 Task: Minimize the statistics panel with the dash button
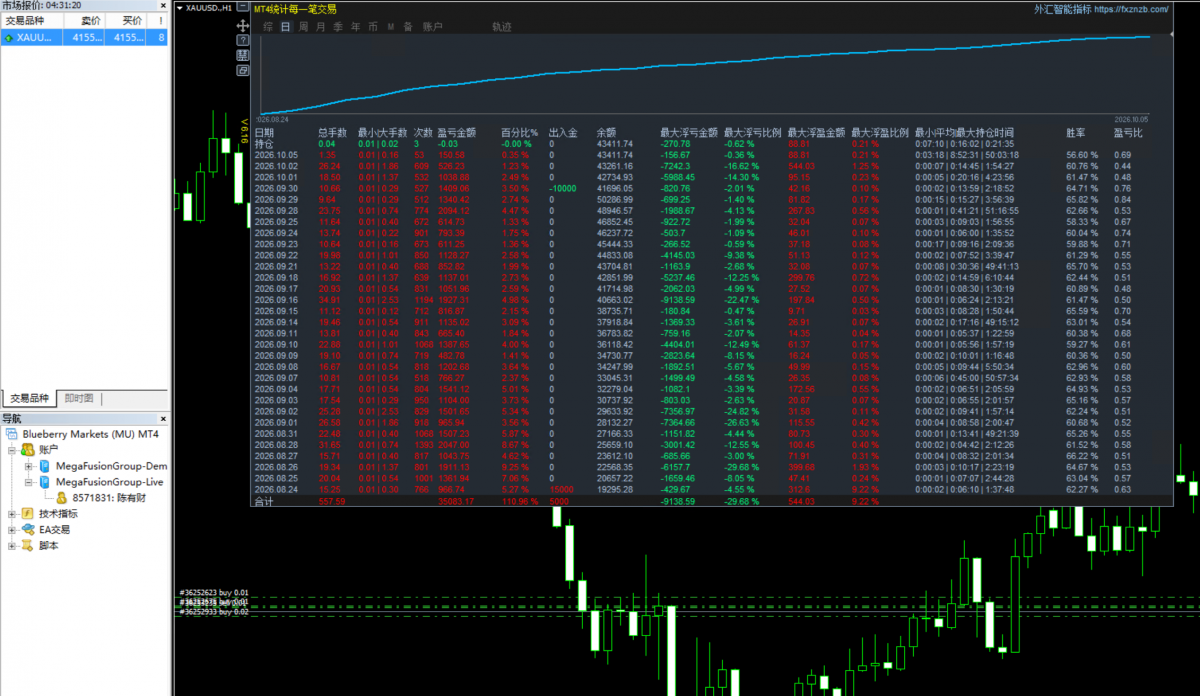tap(243, 7)
